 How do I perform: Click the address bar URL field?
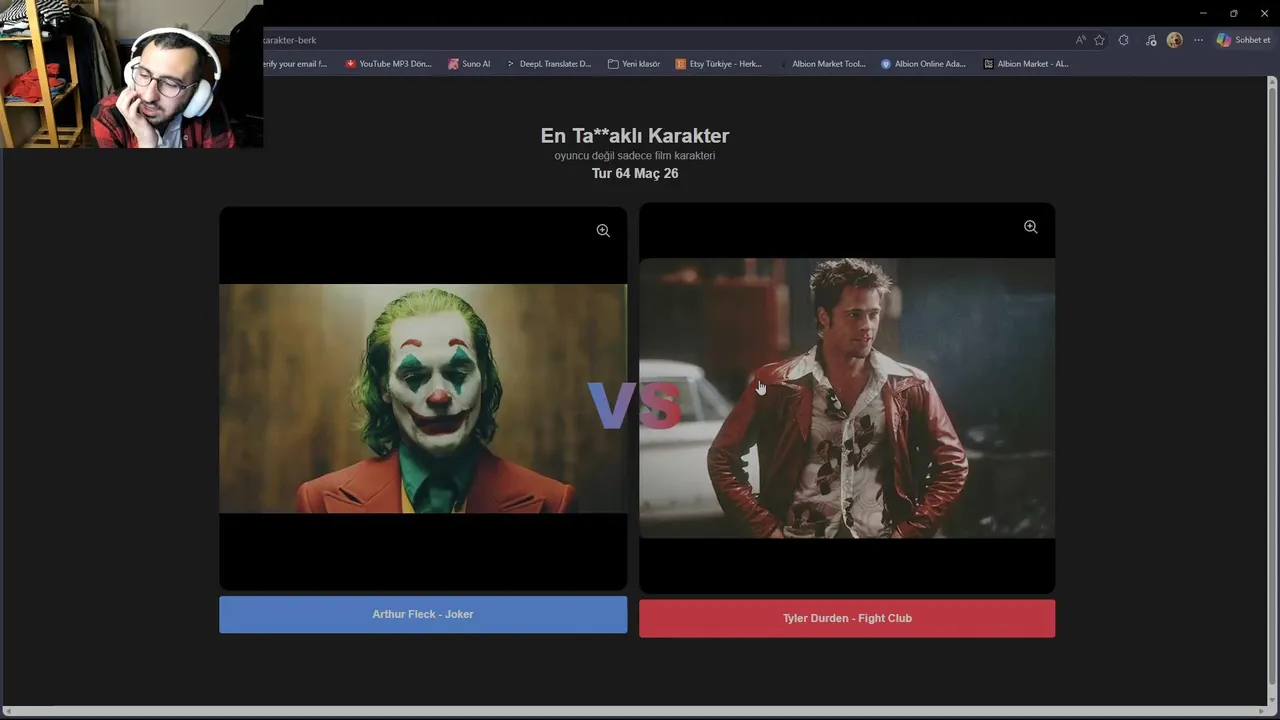[665, 40]
